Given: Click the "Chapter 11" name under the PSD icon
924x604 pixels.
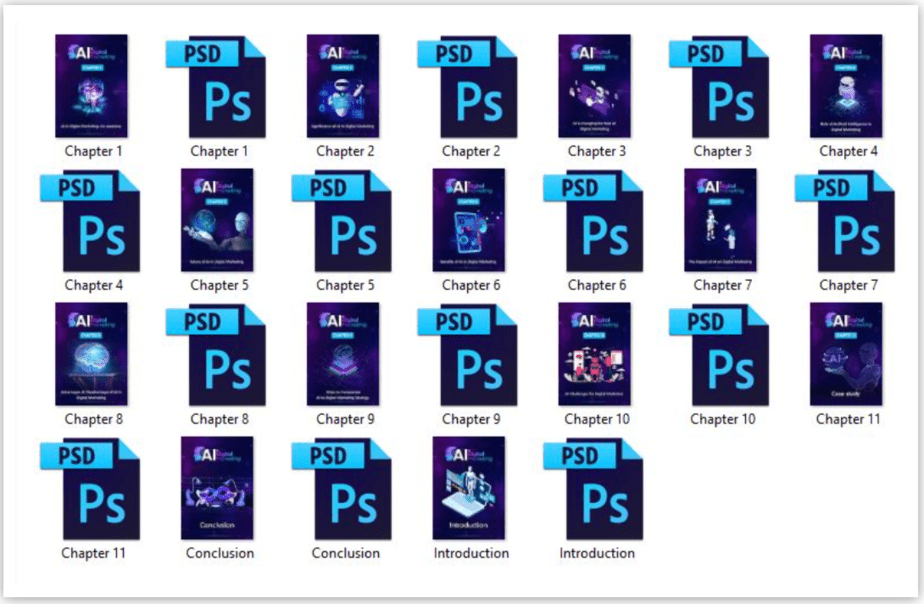Looking at the screenshot, I should pyautogui.click(x=94, y=553).
